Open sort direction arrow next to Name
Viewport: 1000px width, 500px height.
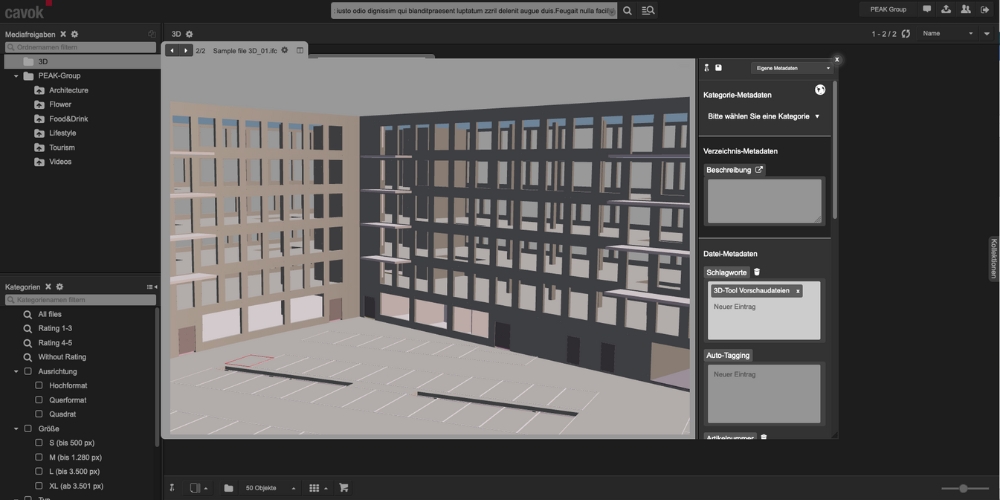click(x=987, y=34)
